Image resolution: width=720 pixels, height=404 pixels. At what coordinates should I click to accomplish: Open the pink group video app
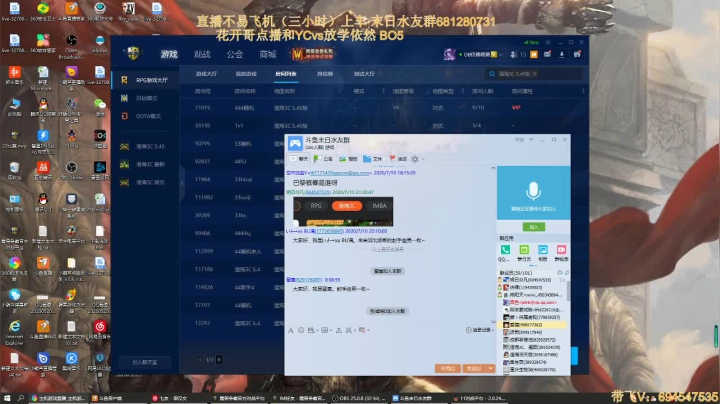[561, 252]
